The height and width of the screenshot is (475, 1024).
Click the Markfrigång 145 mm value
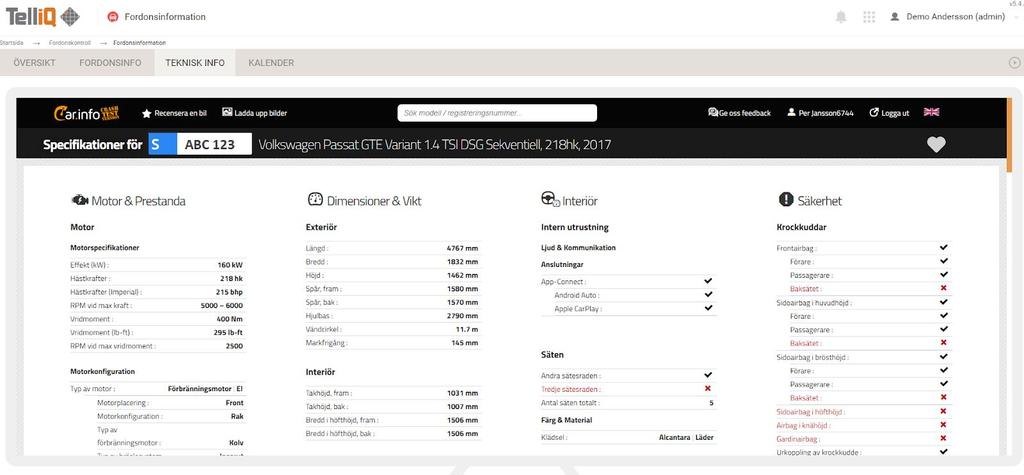click(x=464, y=342)
